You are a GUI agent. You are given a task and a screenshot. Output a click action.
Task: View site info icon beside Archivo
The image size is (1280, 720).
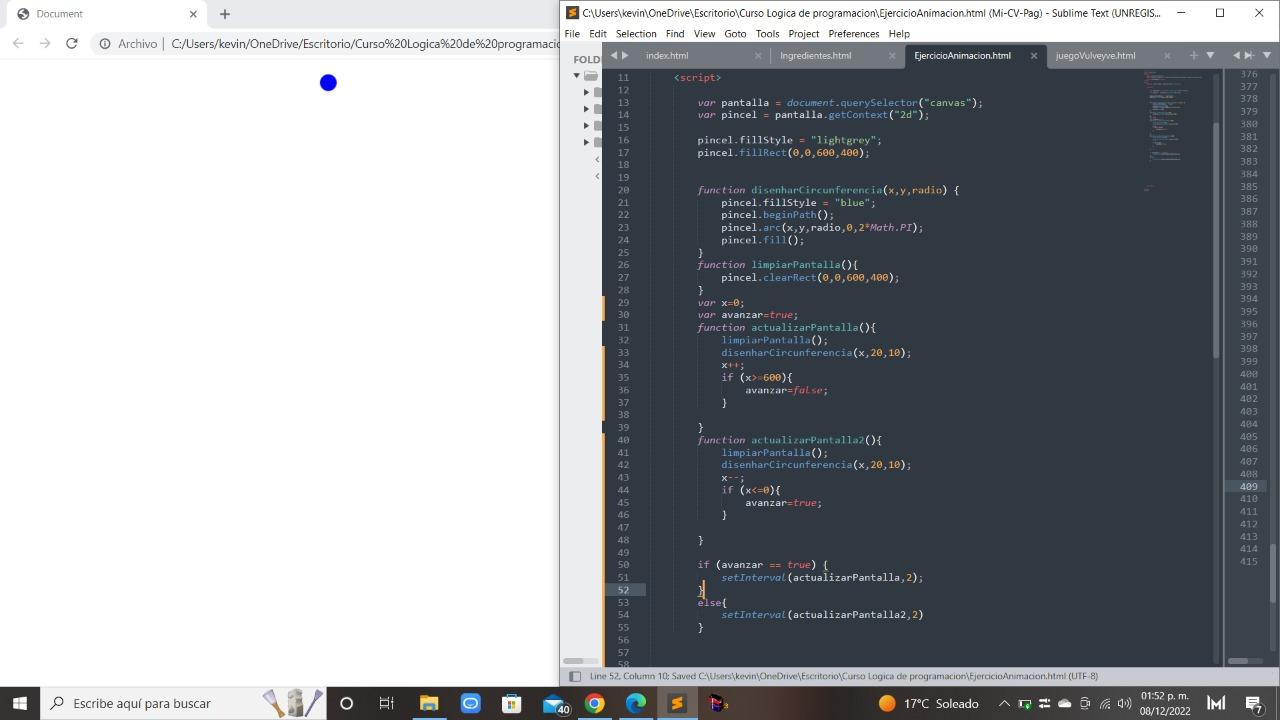point(104,43)
